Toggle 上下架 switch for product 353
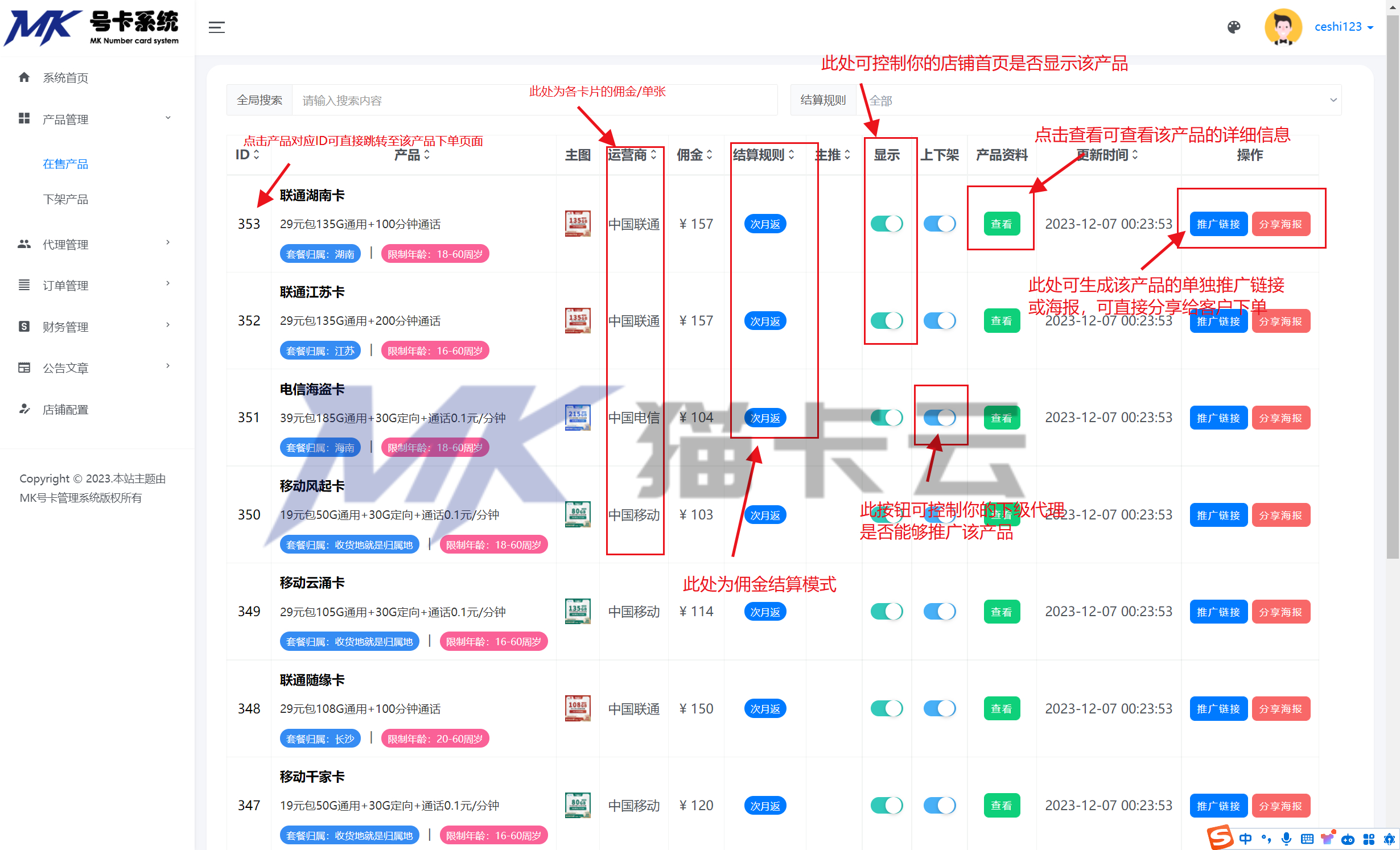The width and height of the screenshot is (1400, 850). point(940,224)
